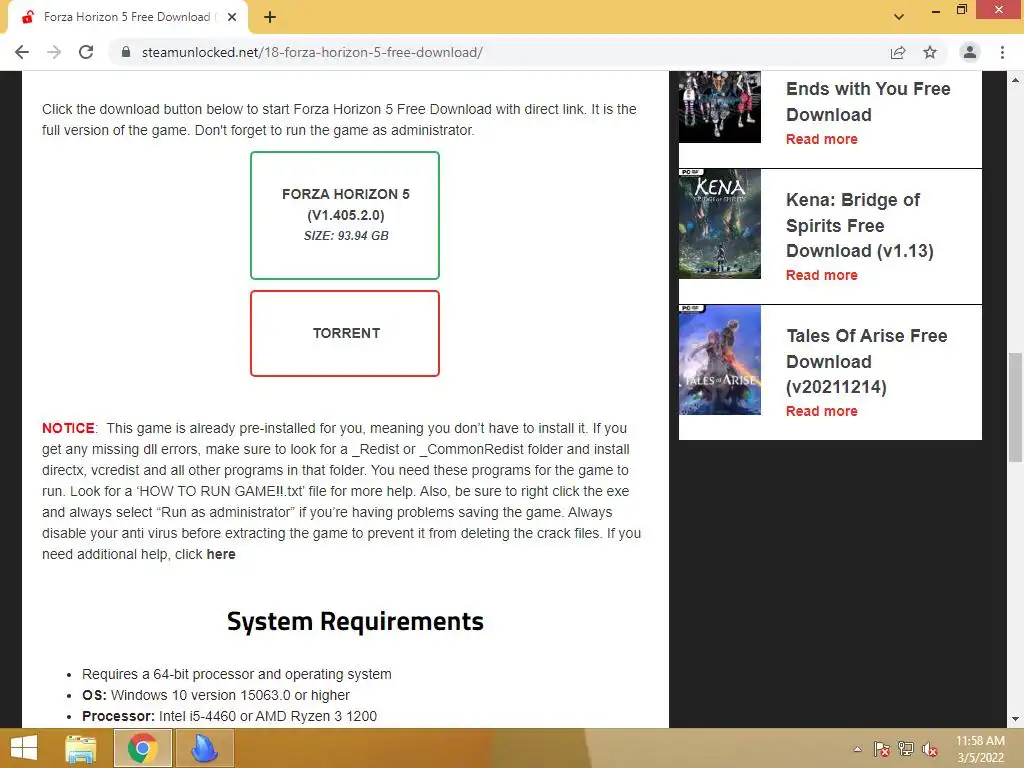Click 'Requires a 64-bit processor' line

(x=236, y=674)
